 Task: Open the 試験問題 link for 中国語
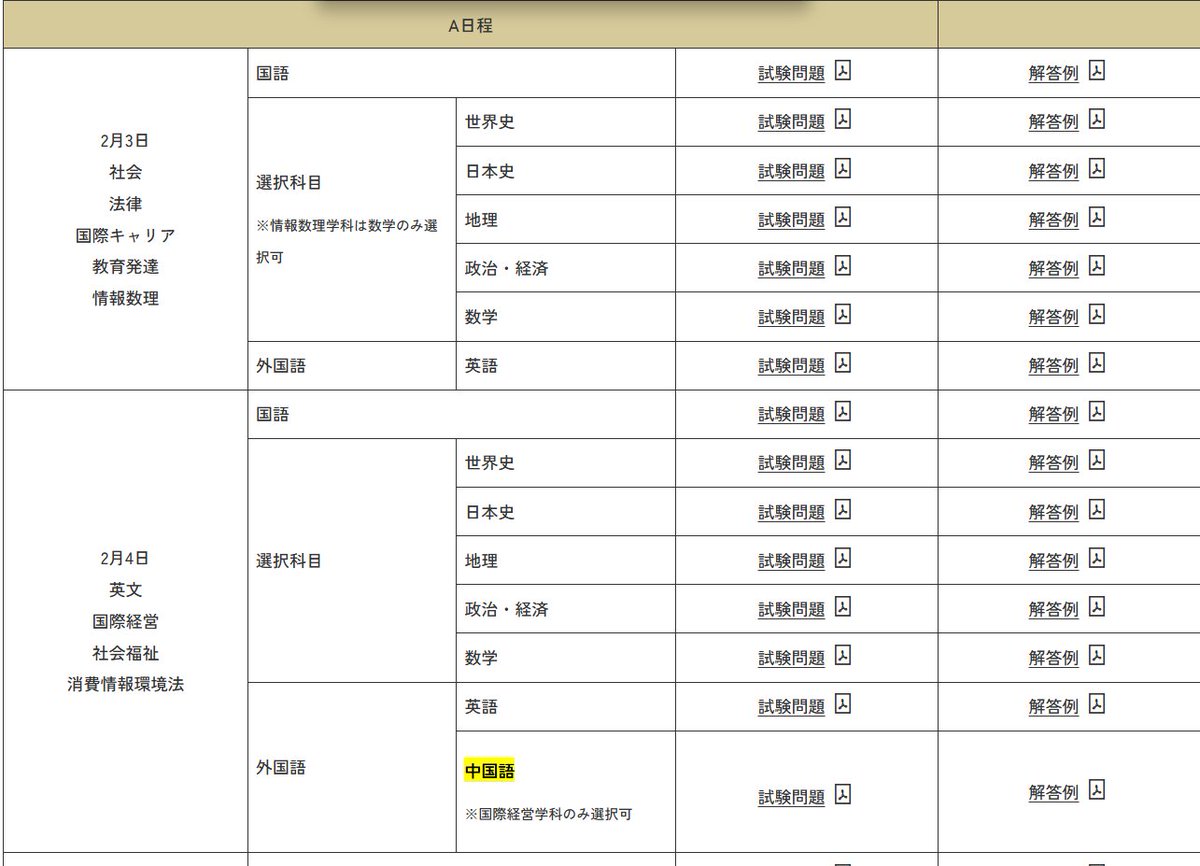point(790,794)
